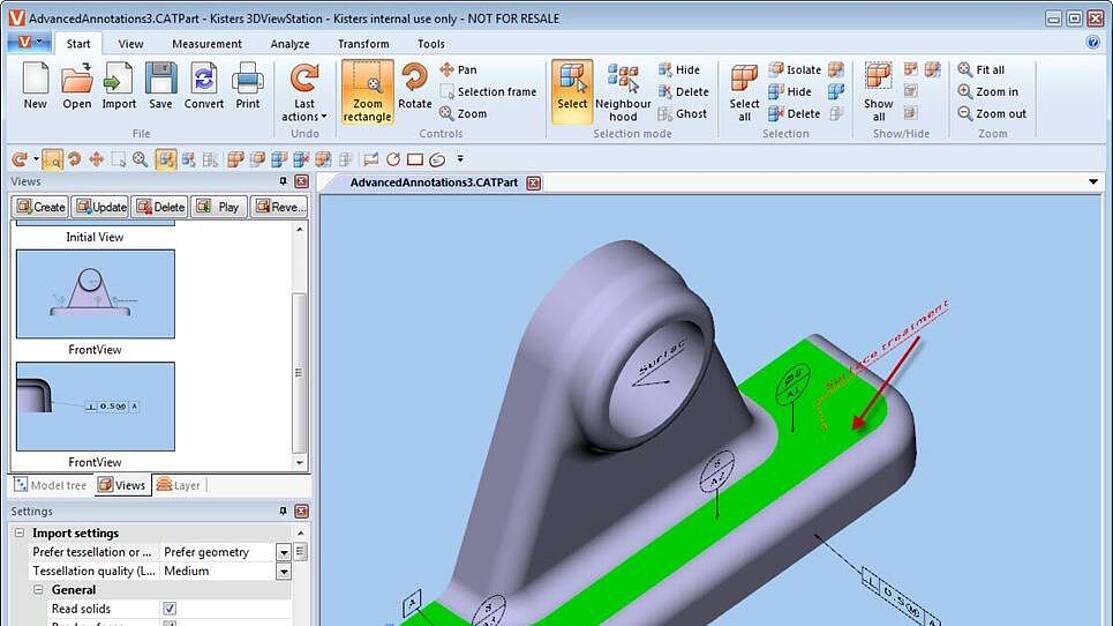
Task: Click the undo arrow in the quick toolbar
Action: point(20,160)
